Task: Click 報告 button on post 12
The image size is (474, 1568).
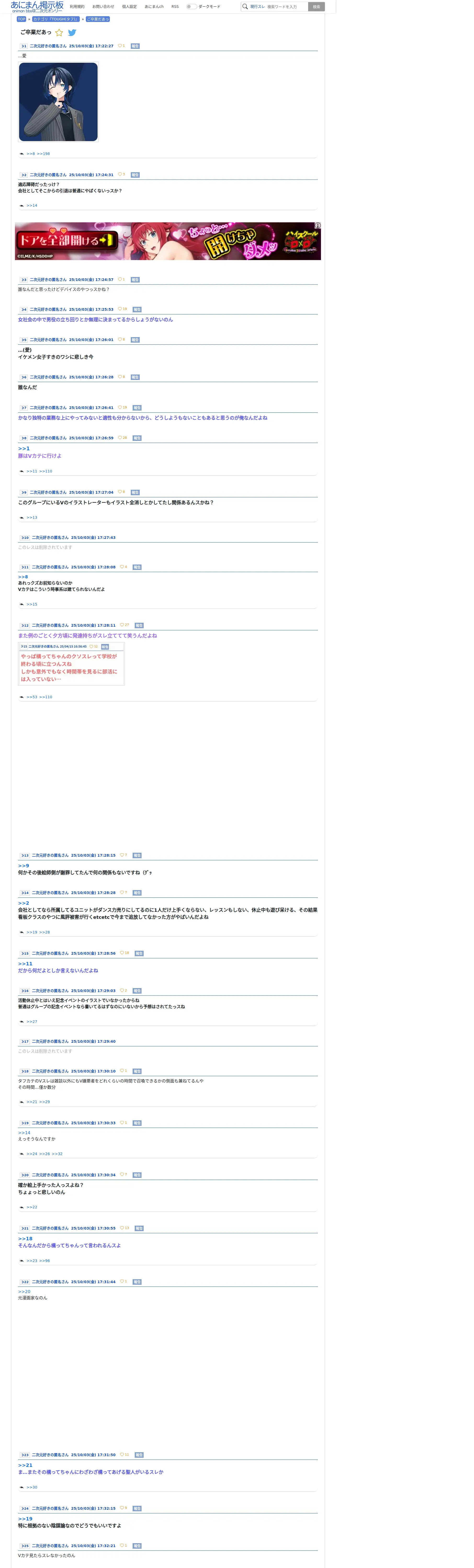Action: click(x=139, y=626)
